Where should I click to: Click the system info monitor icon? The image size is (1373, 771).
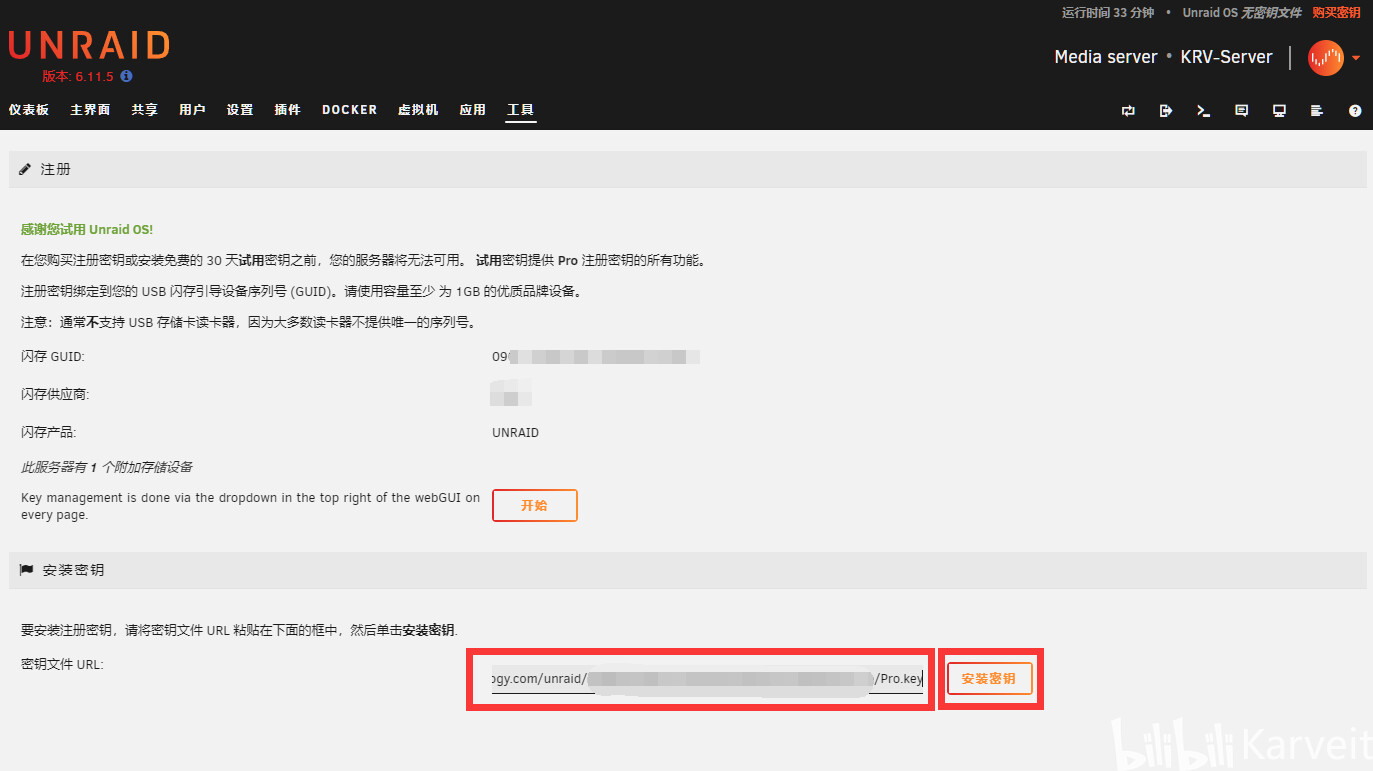[1279, 111]
